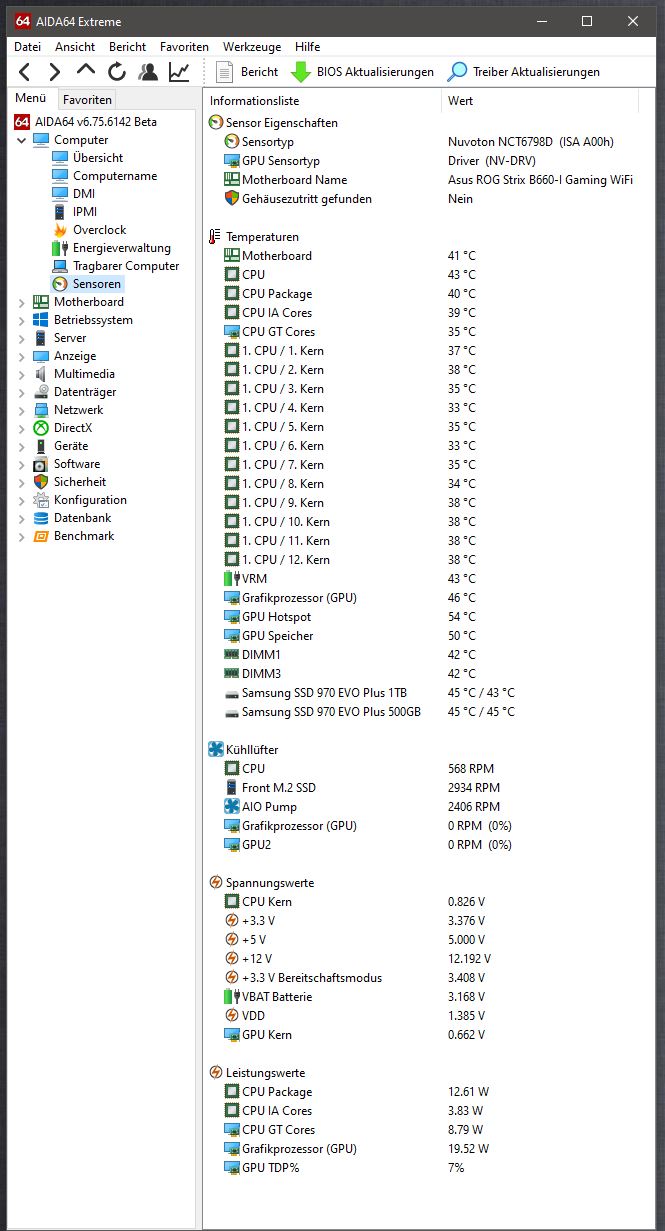Click the VBAT Batterie battery icon

pyautogui.click(x=232, y=997)
